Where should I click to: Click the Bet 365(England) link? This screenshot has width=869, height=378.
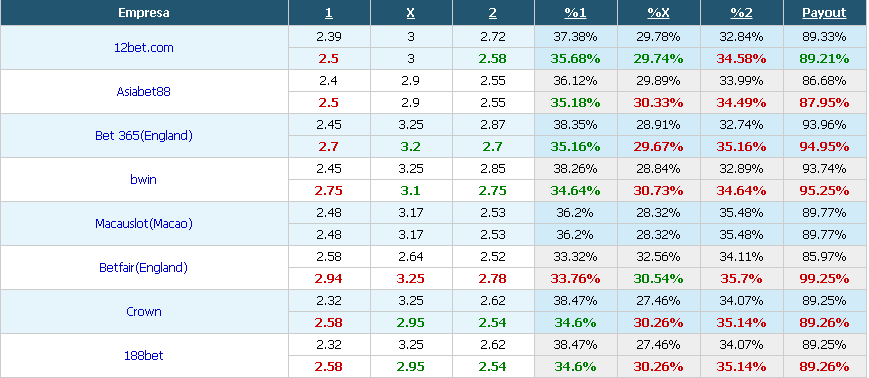pyautogui.click(x=144, y=136)
